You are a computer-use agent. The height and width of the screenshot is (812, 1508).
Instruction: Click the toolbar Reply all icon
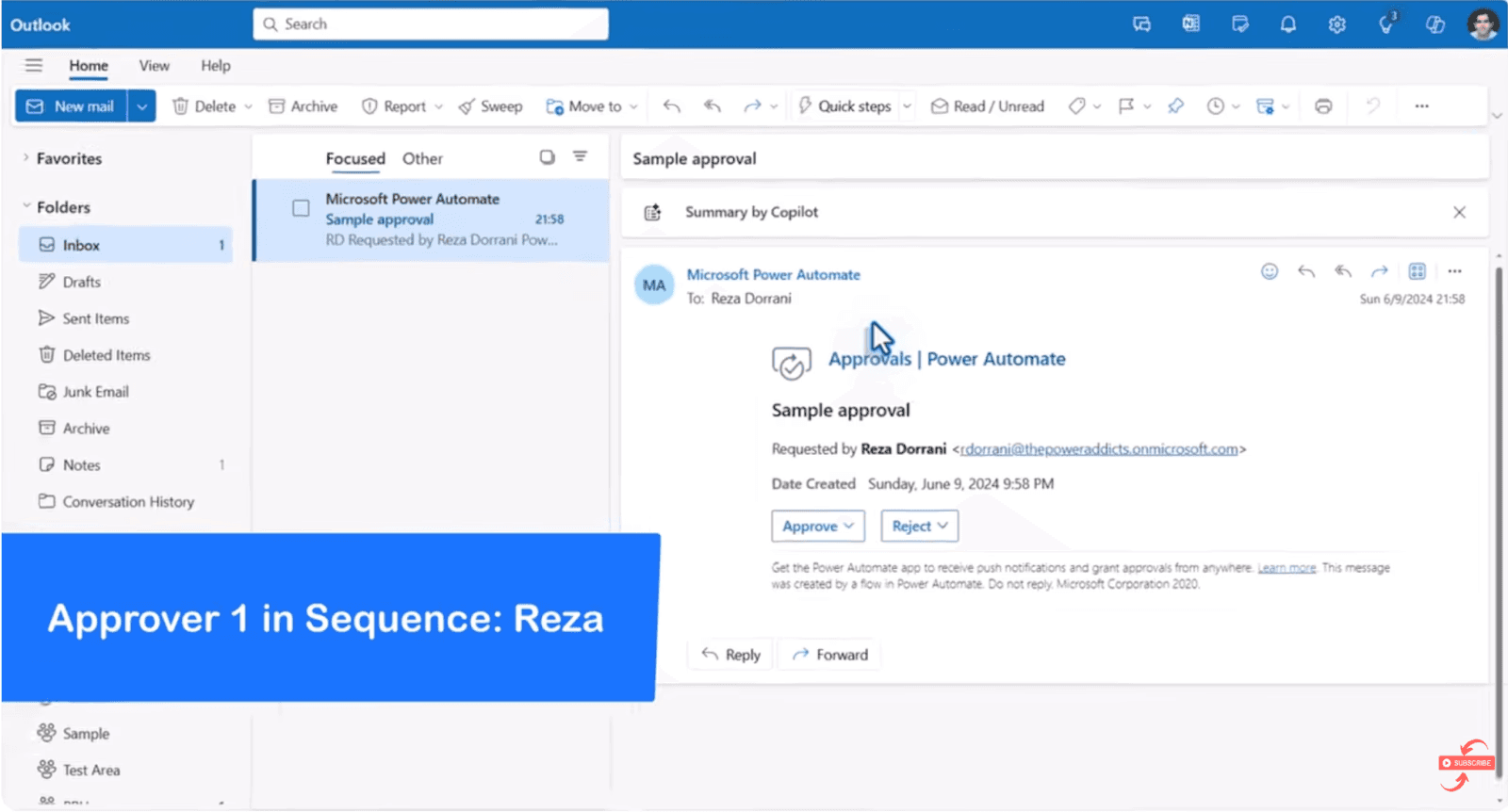pyautogui.click(x=713, y=106)
